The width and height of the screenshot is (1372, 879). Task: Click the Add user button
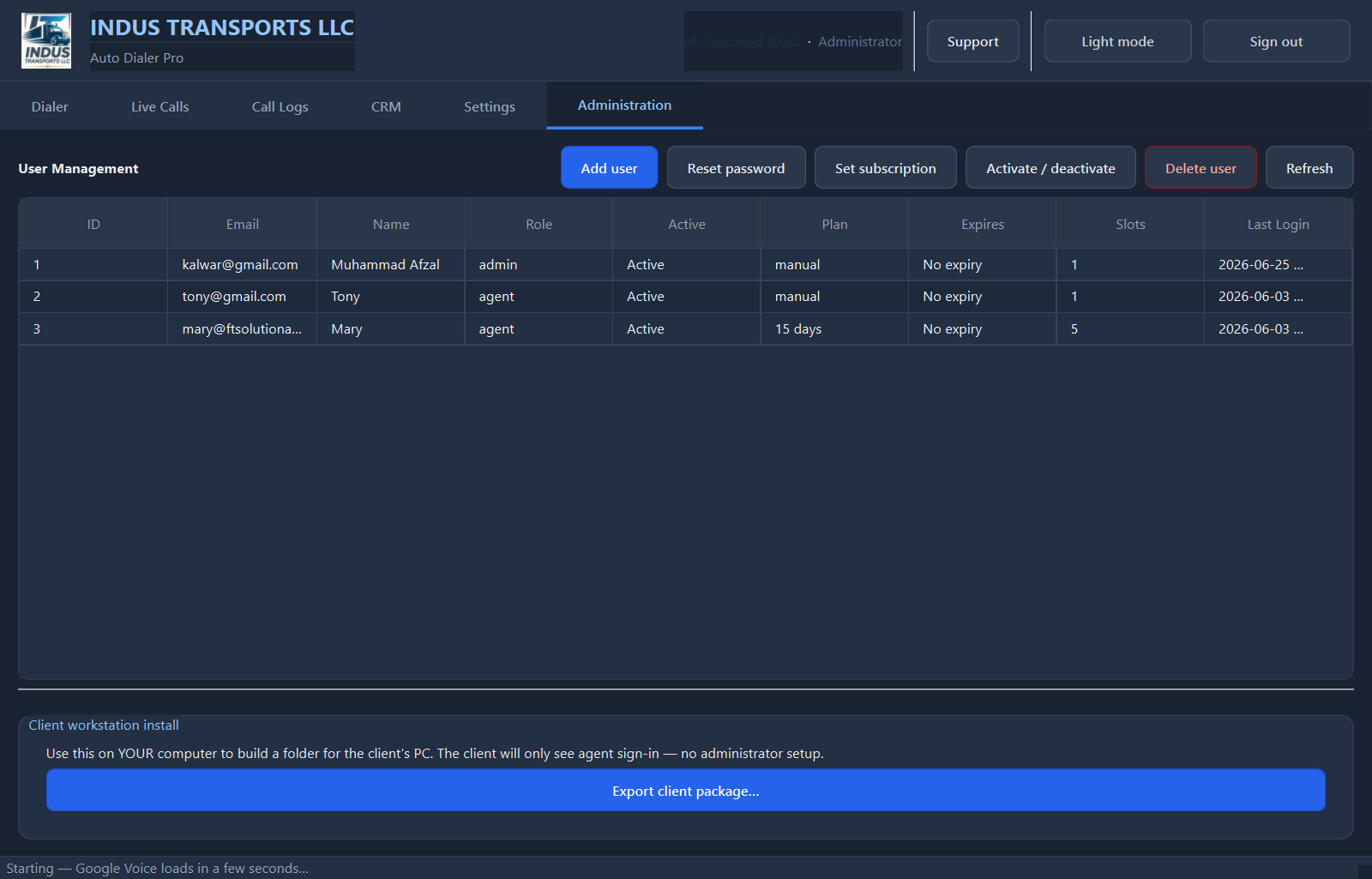609,167
